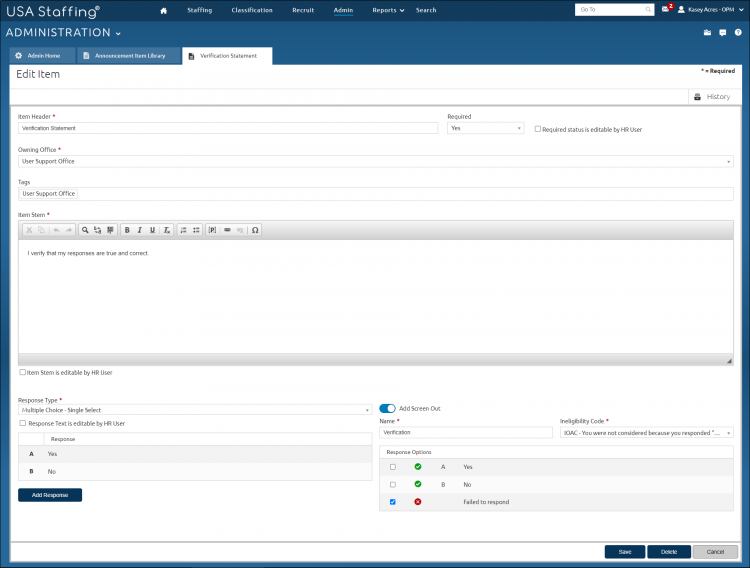Check the screen-out box for response A Yes
The image size is (750, 568).
393,467
